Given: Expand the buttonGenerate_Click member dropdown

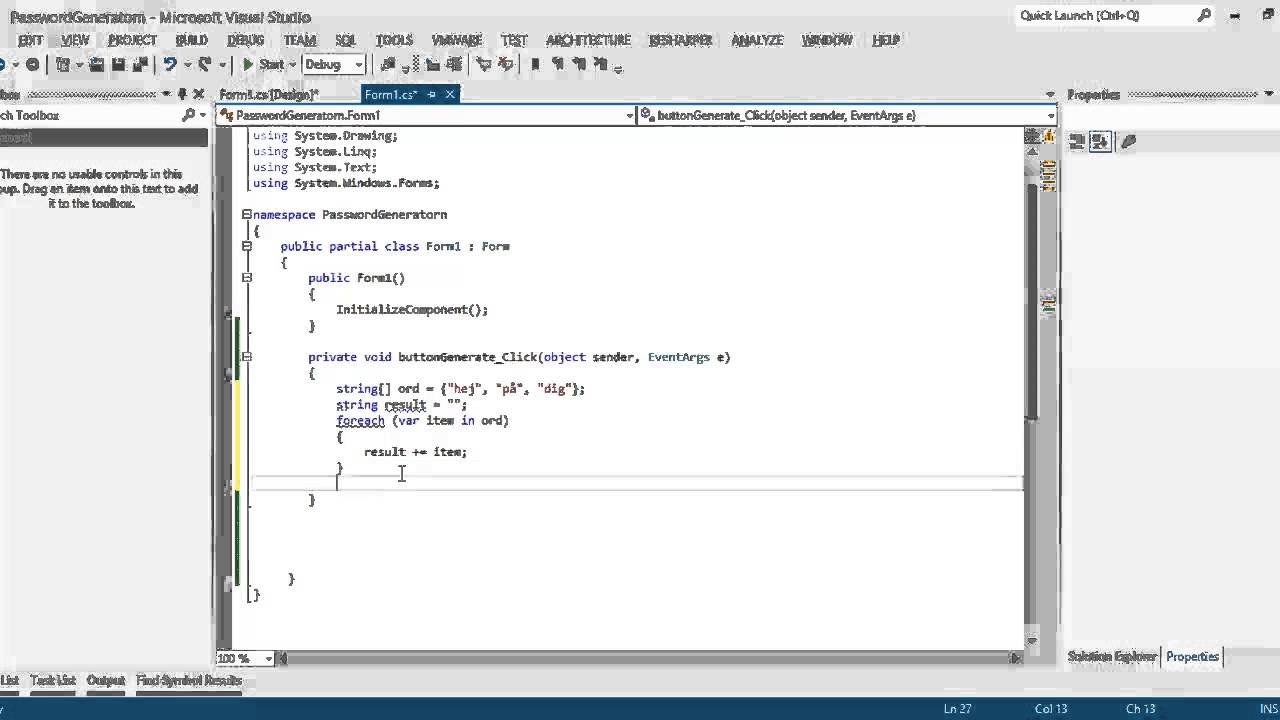Looking at the screenshot, I should pyautogui.click(x=1050, y=115).
